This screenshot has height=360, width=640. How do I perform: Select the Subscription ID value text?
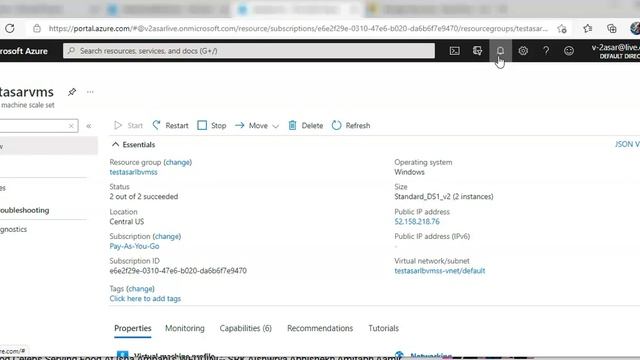tap(178, 271)
